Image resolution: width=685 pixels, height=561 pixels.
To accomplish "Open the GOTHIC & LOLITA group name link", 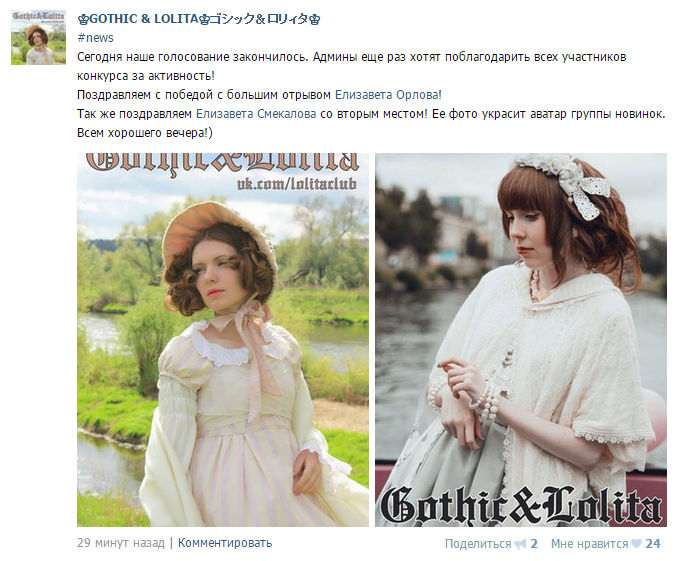I will pos(199,19).
